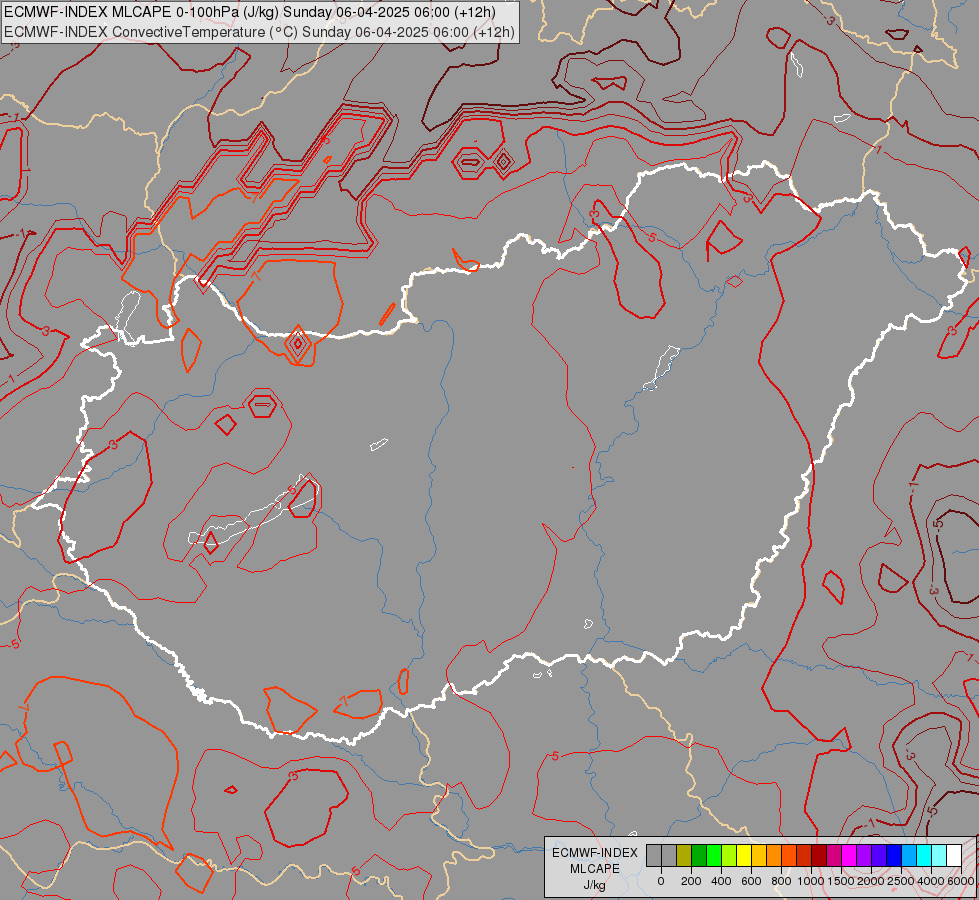Pick the sky blue swatch right of 2500
This screenshot has width=979, height=900.
[908, 856]
